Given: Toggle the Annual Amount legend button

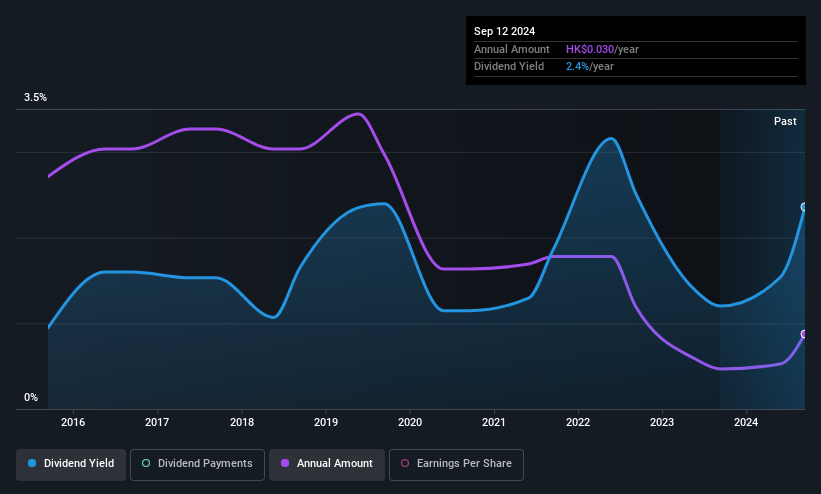Looking at the screenshot, I should pos(327,464).
